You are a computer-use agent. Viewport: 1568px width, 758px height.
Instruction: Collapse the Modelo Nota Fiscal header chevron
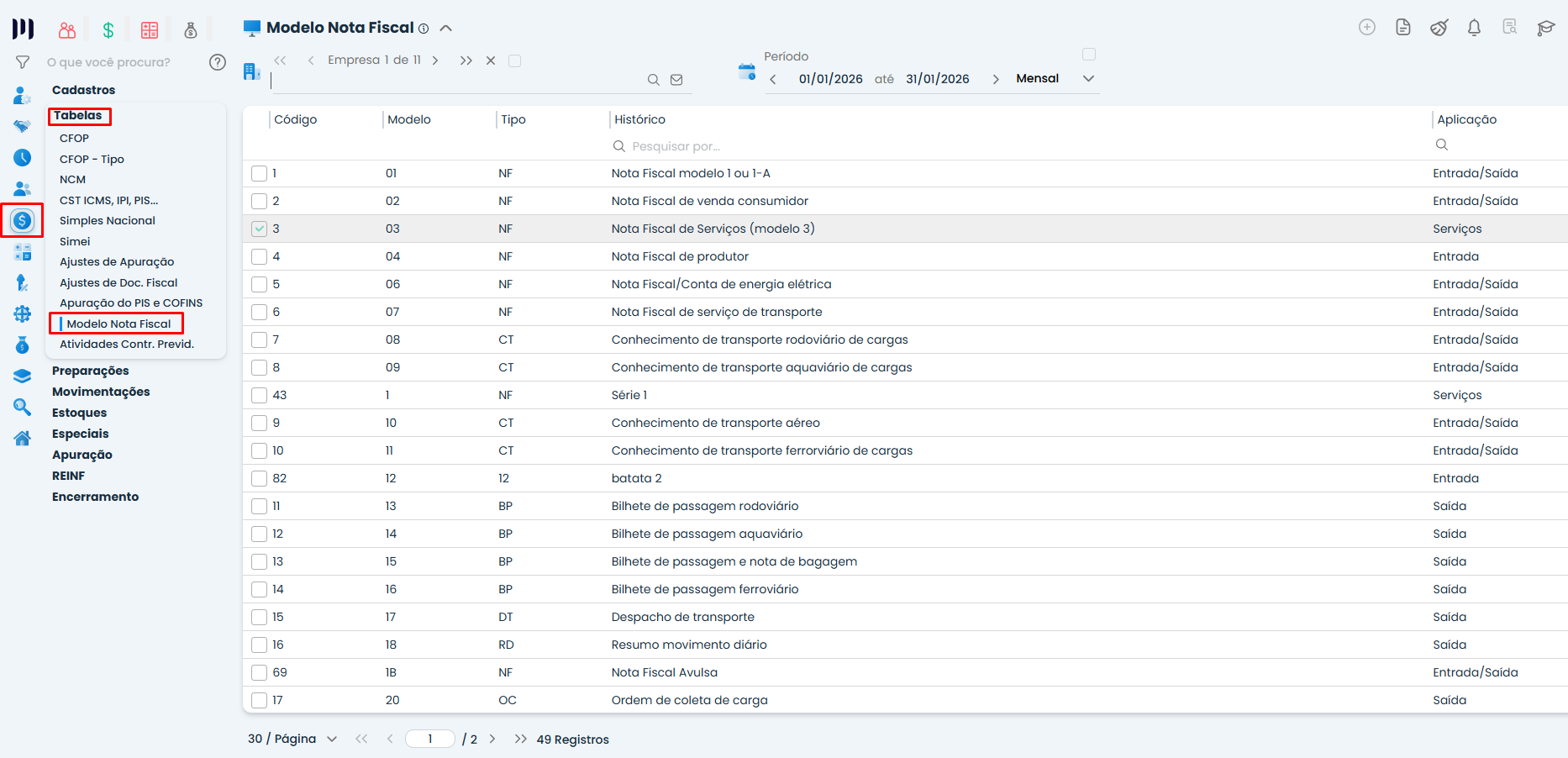click(x=446, y=28)
